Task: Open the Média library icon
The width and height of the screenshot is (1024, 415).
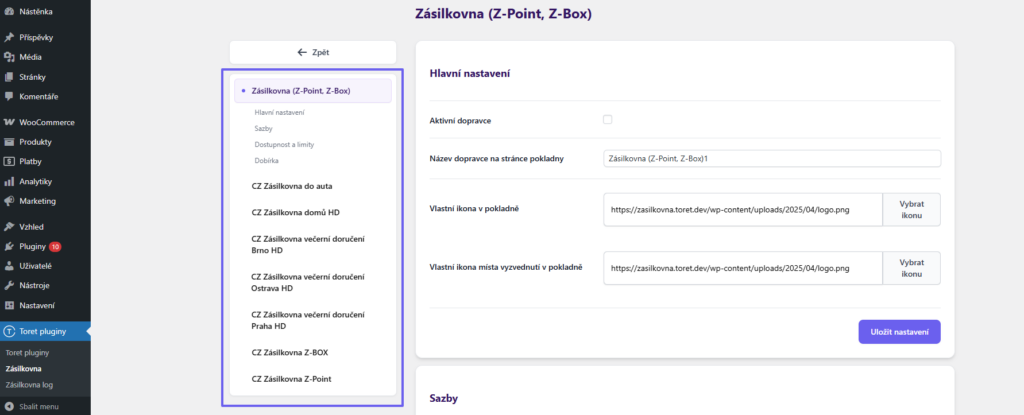Action: pos(9,57)
